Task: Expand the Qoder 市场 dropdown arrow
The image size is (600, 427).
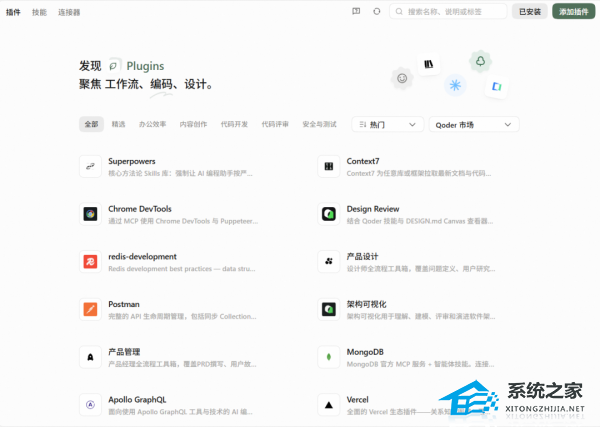Action: (x=508, y=125)
